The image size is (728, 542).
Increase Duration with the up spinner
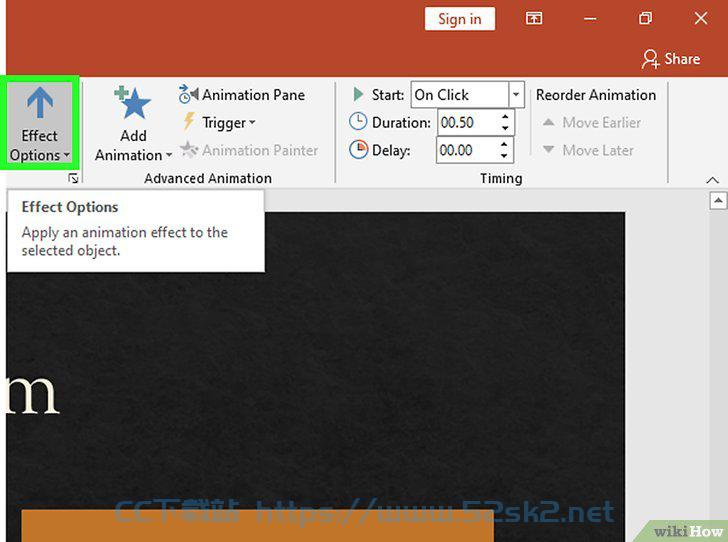[505, 116]
